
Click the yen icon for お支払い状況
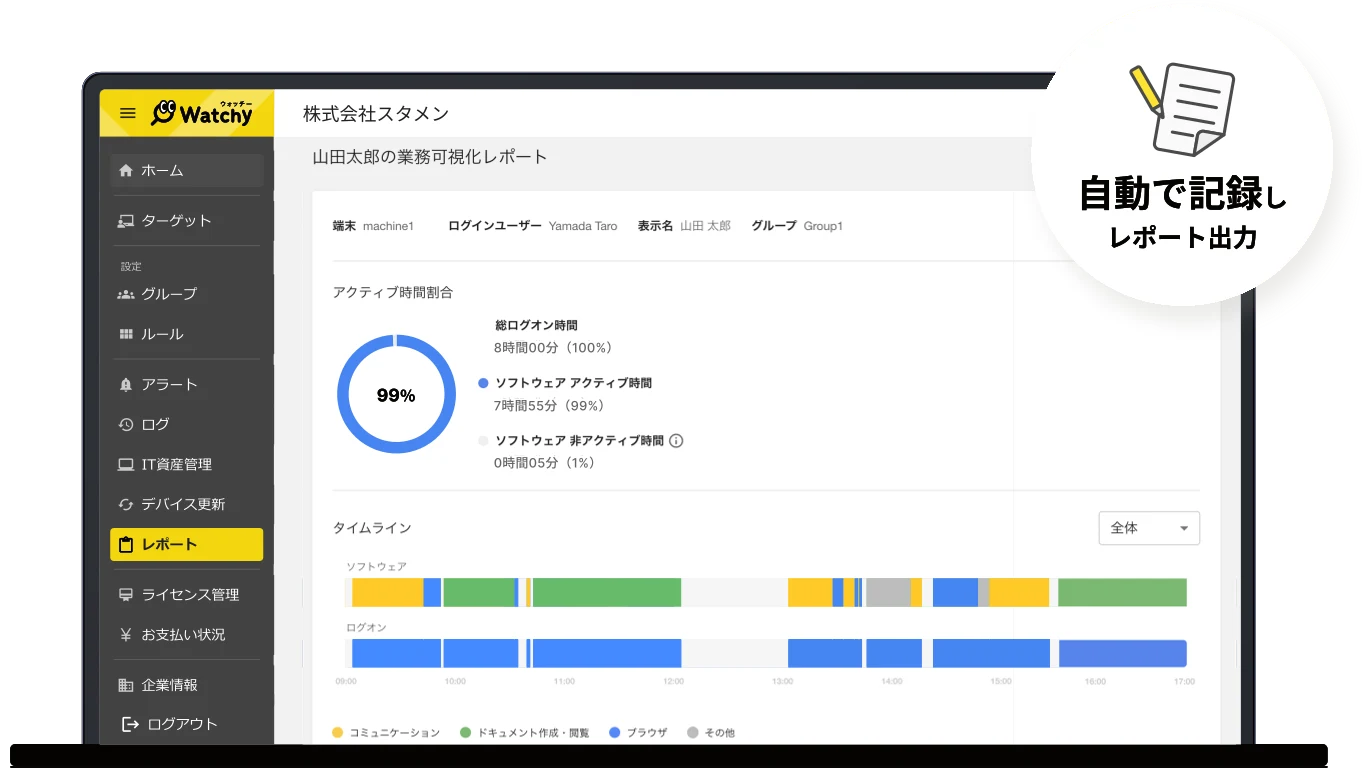126,635
